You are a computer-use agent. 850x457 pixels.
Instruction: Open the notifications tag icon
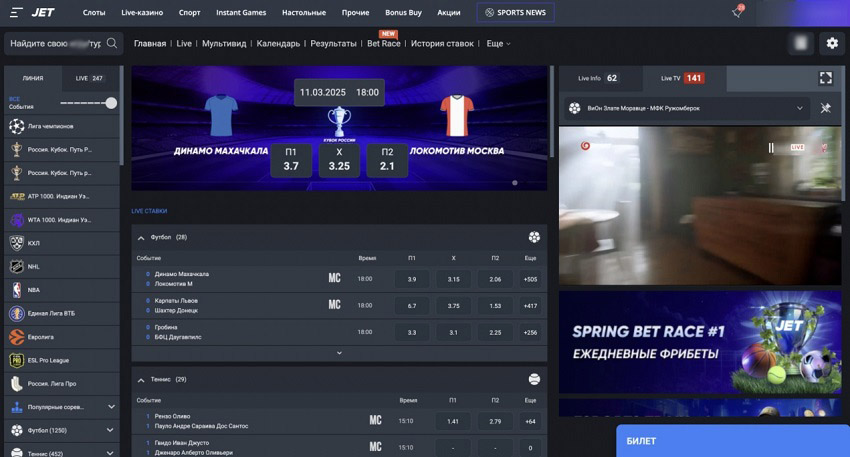(737, 12)
